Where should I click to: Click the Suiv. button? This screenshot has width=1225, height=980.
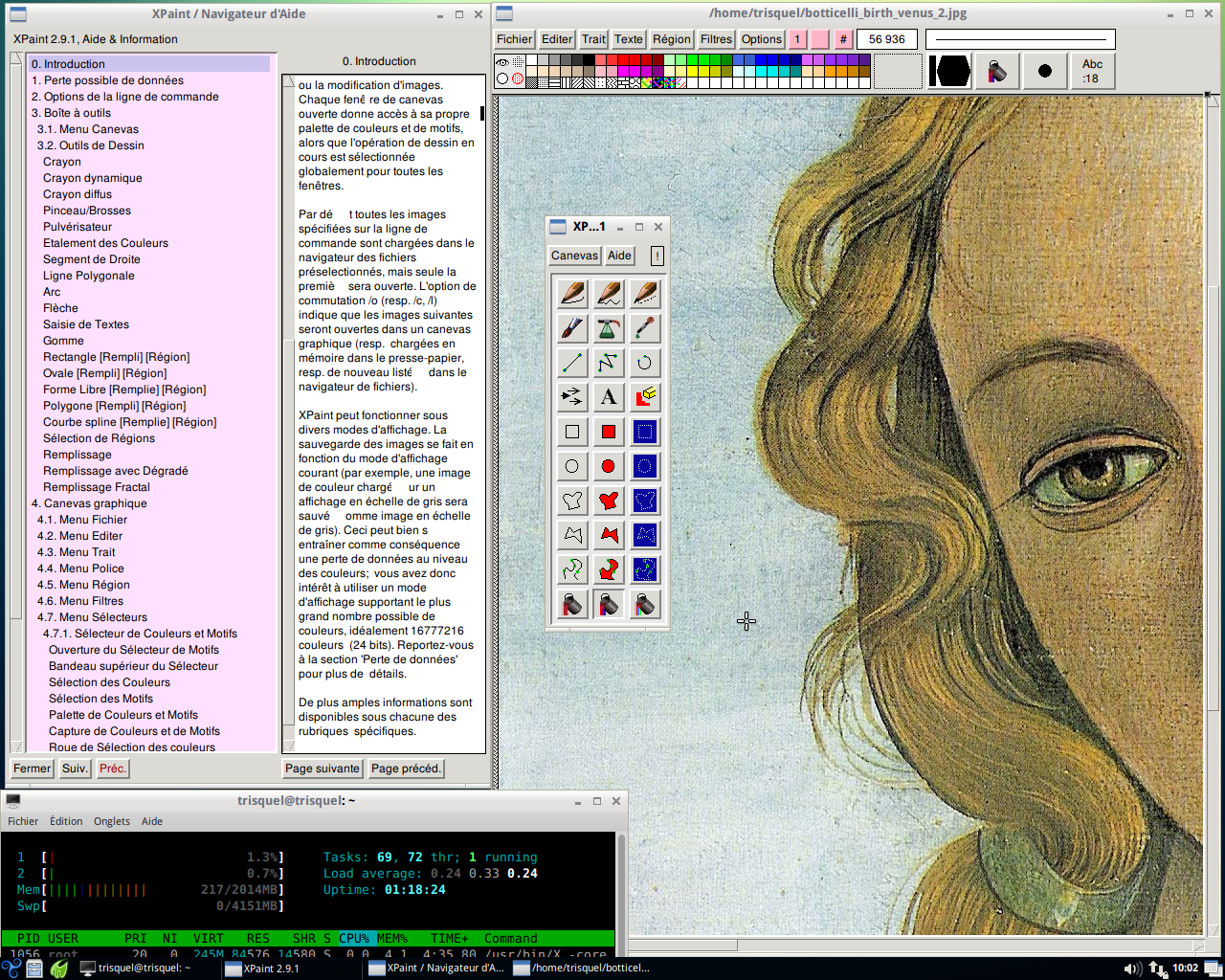click(x=75, y=768)
